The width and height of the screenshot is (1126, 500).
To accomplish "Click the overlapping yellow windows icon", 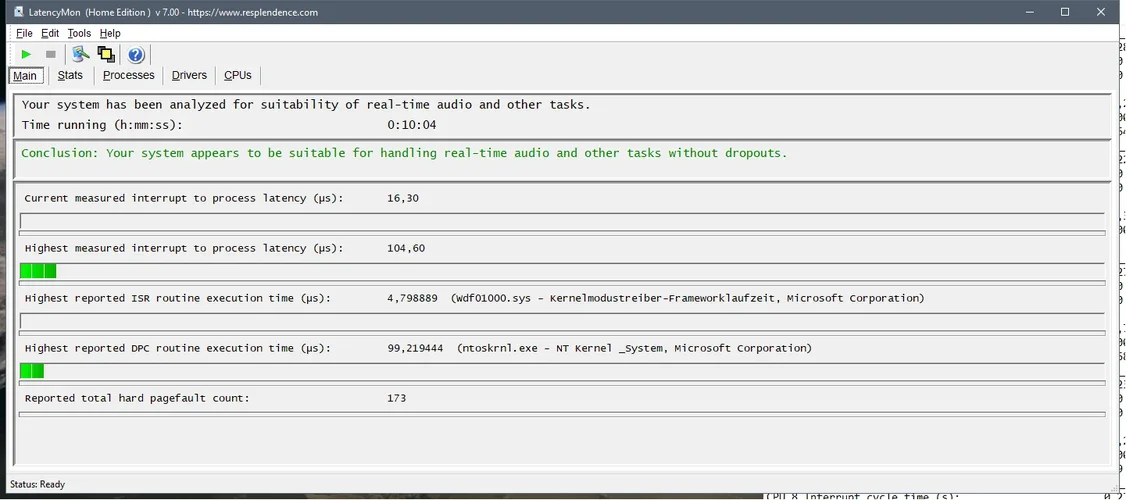I will pyautogui.click(x=106, y=54).
